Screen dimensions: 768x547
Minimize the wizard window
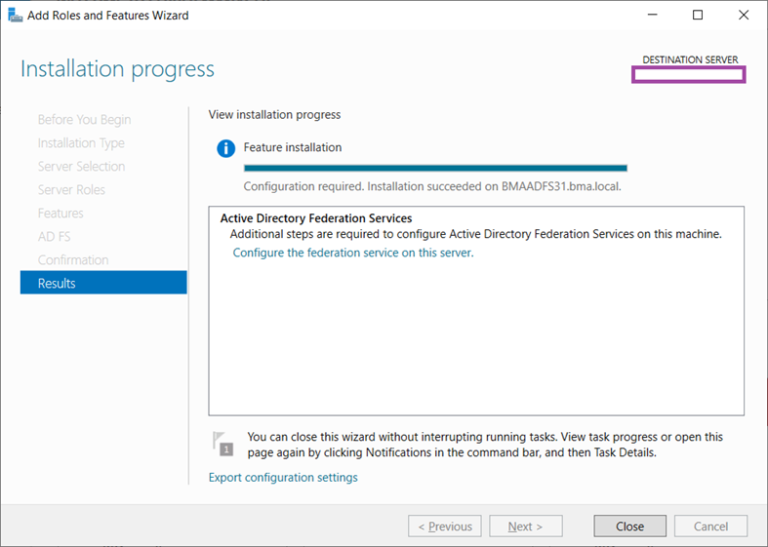pos(652,15)
